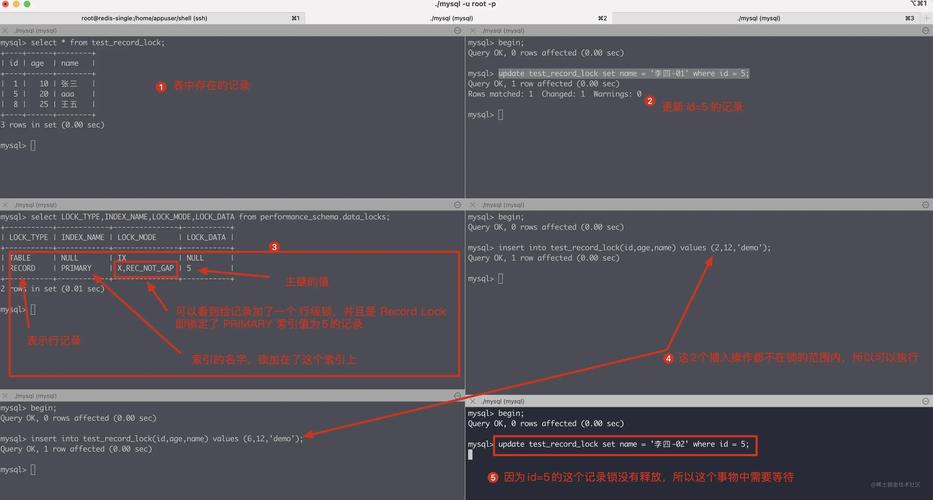The width and height of the screenshot is (933, 500).
Task: Click the table row containing aaa
Action: pyautogui.click(x=48, y=94)
